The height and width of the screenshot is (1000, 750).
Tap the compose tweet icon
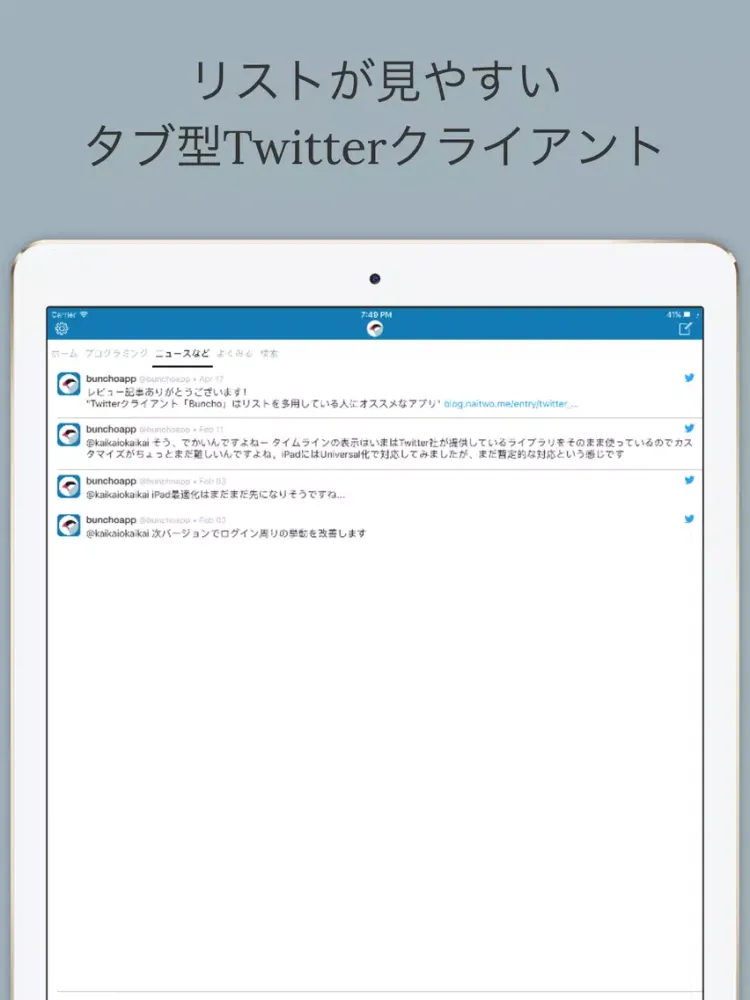(x=685, y=329)
